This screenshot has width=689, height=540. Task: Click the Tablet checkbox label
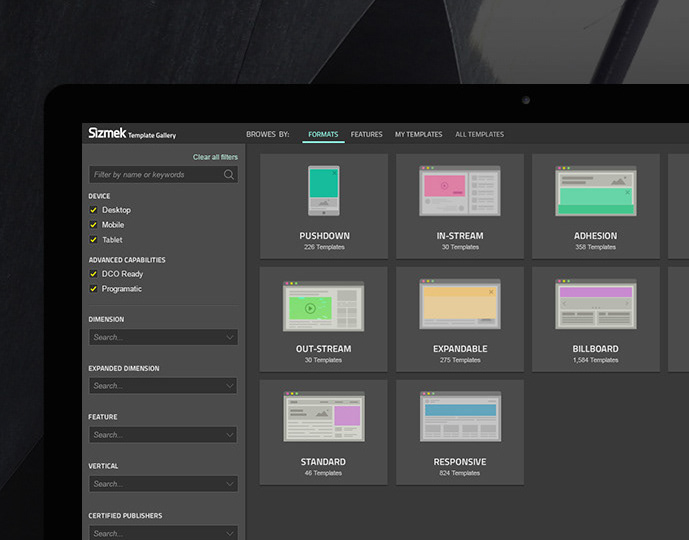pyautogui.click(x=112, y=239)
